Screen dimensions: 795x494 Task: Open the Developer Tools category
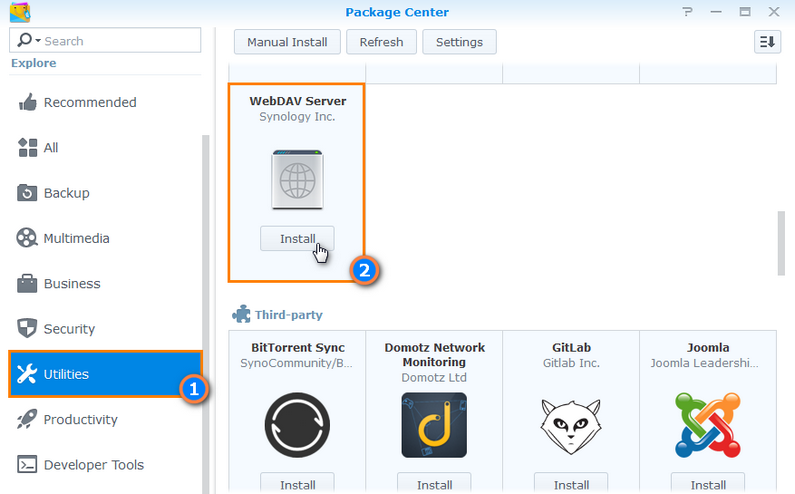[x=94, y=465]
